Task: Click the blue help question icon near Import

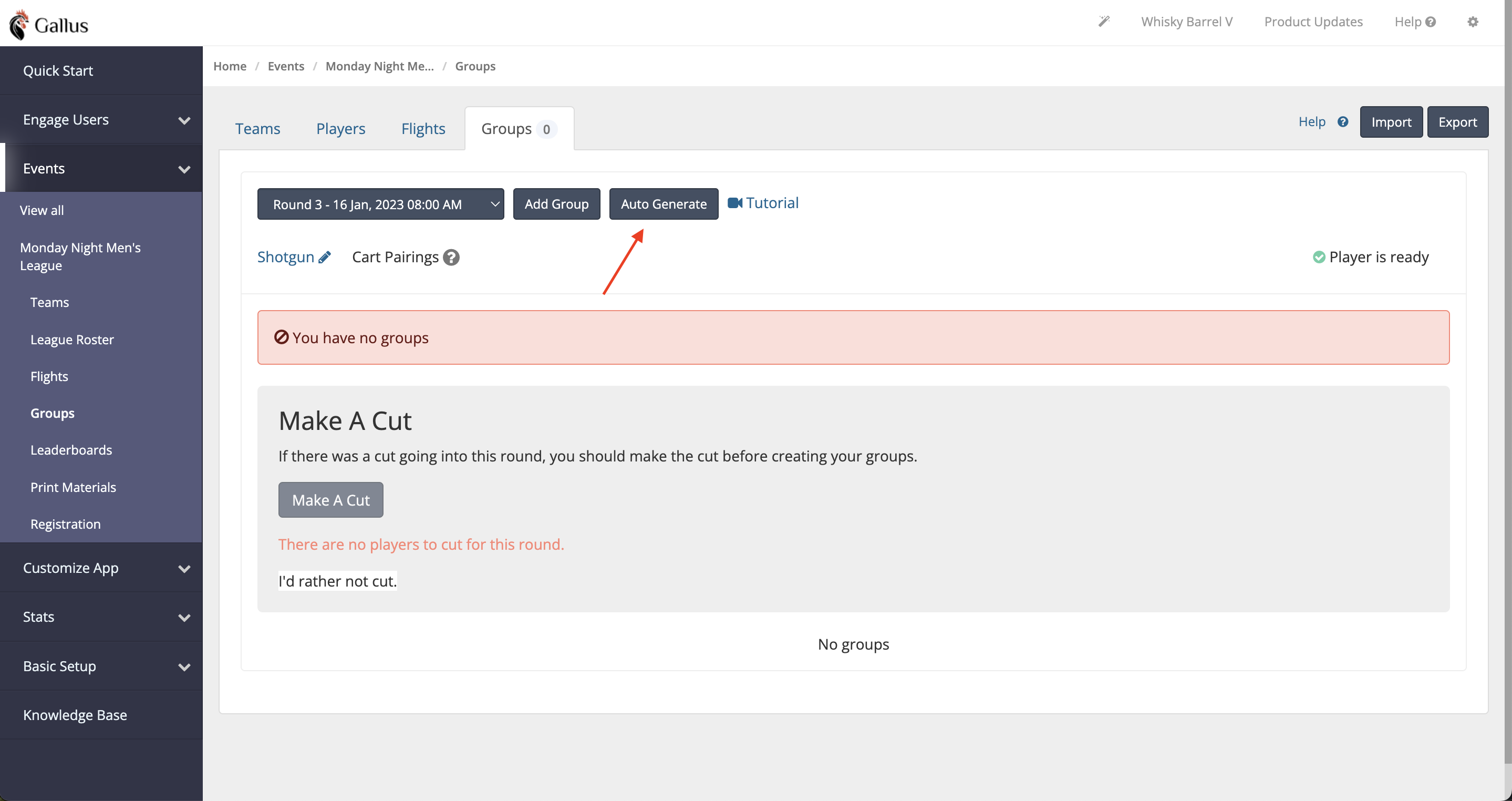Action: click(1343, 121)
